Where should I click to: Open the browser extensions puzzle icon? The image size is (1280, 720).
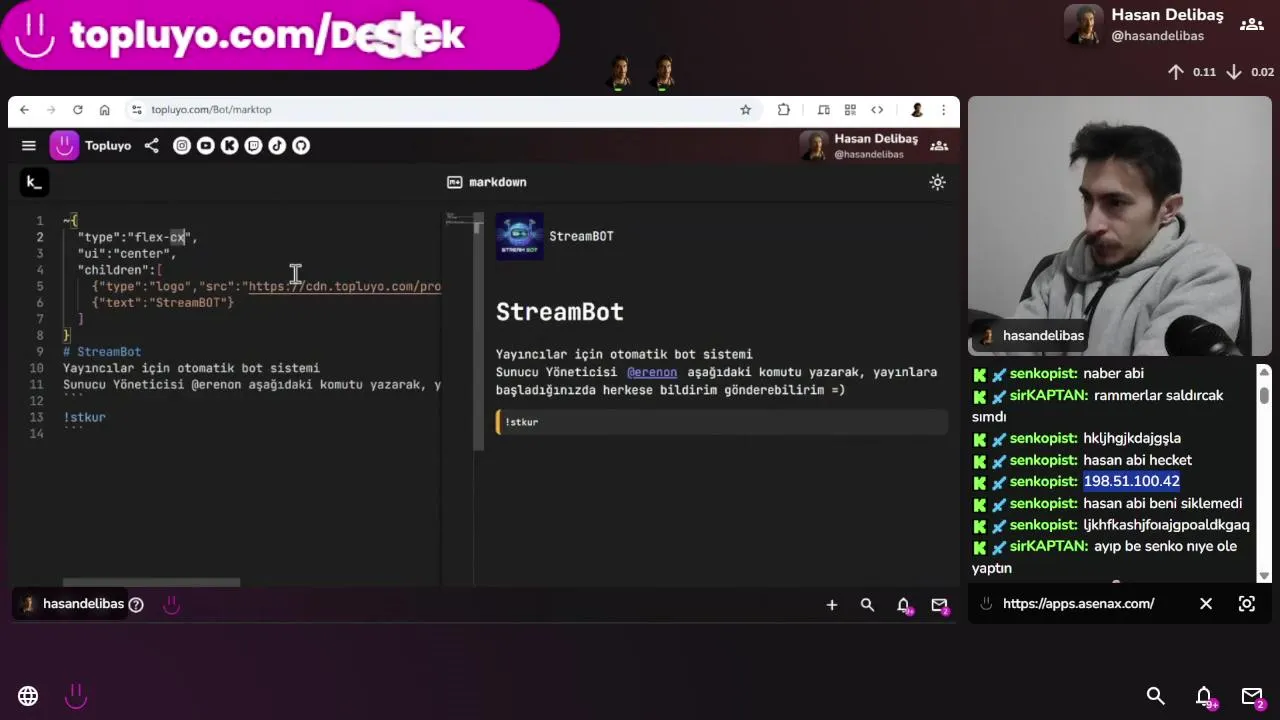(784, 110)
